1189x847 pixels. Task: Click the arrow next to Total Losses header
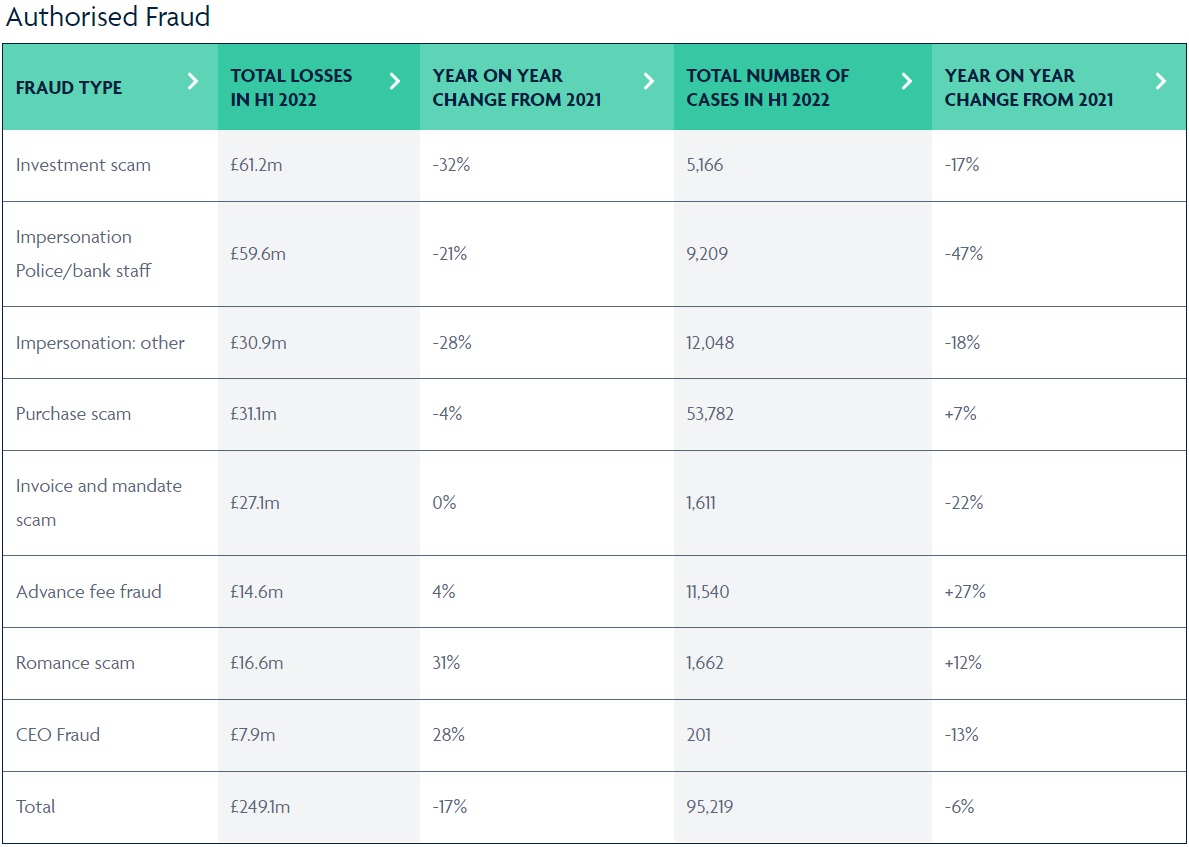(x=395, y=81)
